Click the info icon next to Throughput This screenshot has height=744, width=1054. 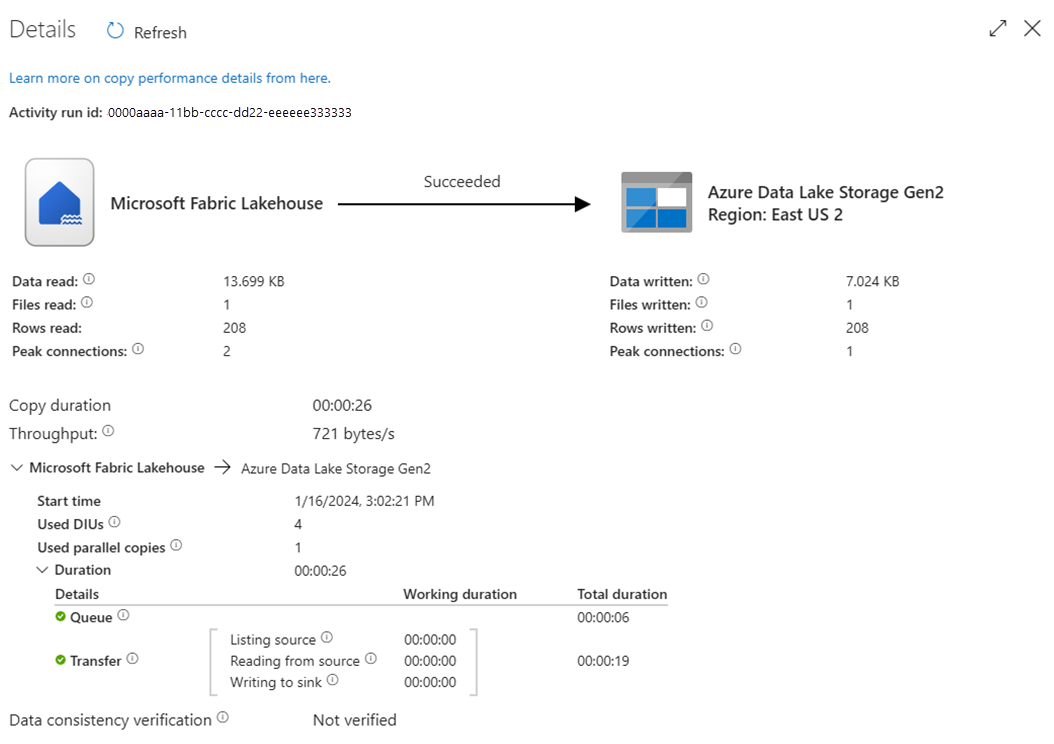coord(108,430)
